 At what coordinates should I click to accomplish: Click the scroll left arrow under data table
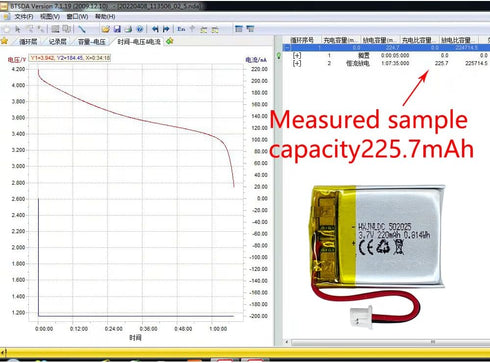click(287, 342)
